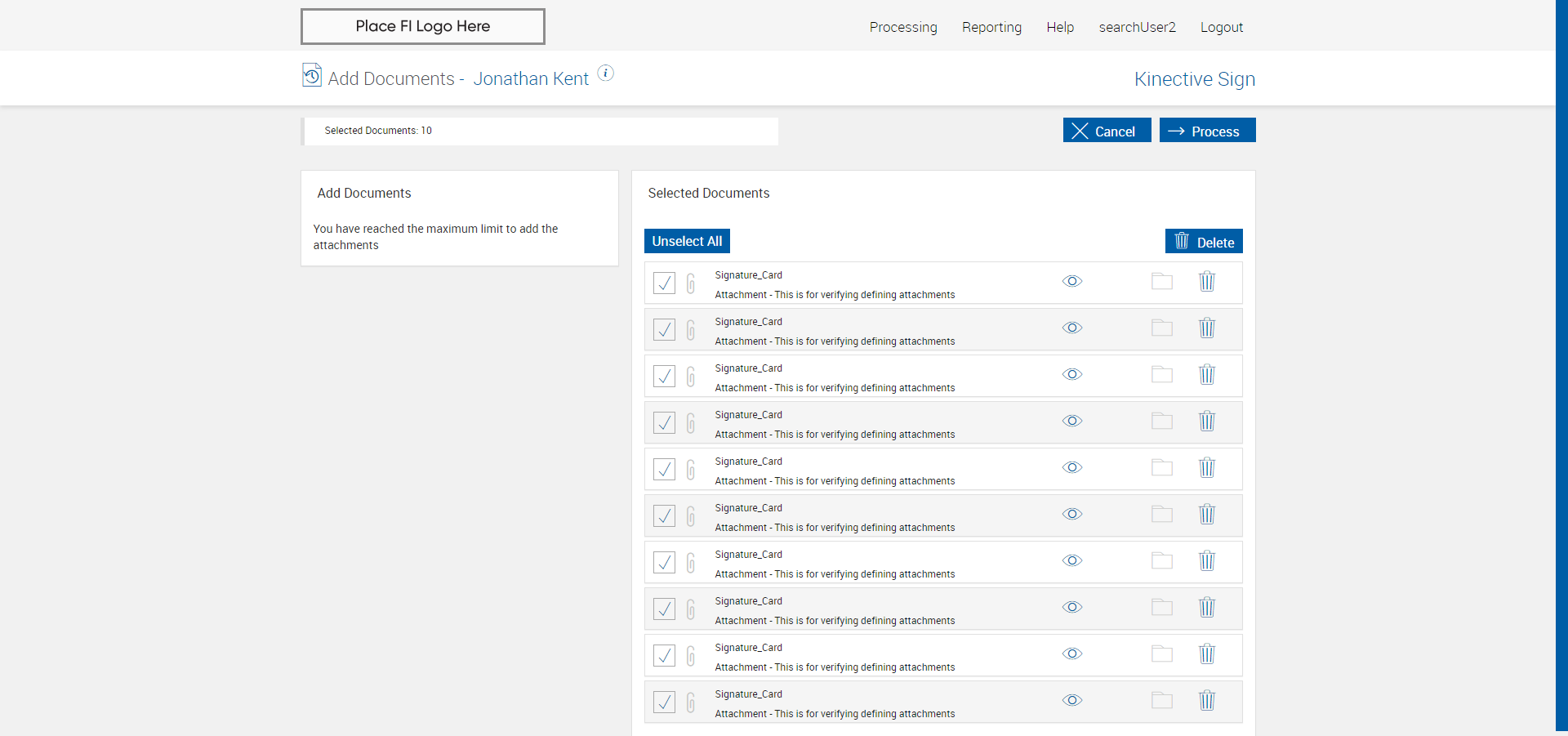This screenshot has height=736, width=1568.
Task: Click the info icon beside Jonathan Kent
Action: [605, 74]
